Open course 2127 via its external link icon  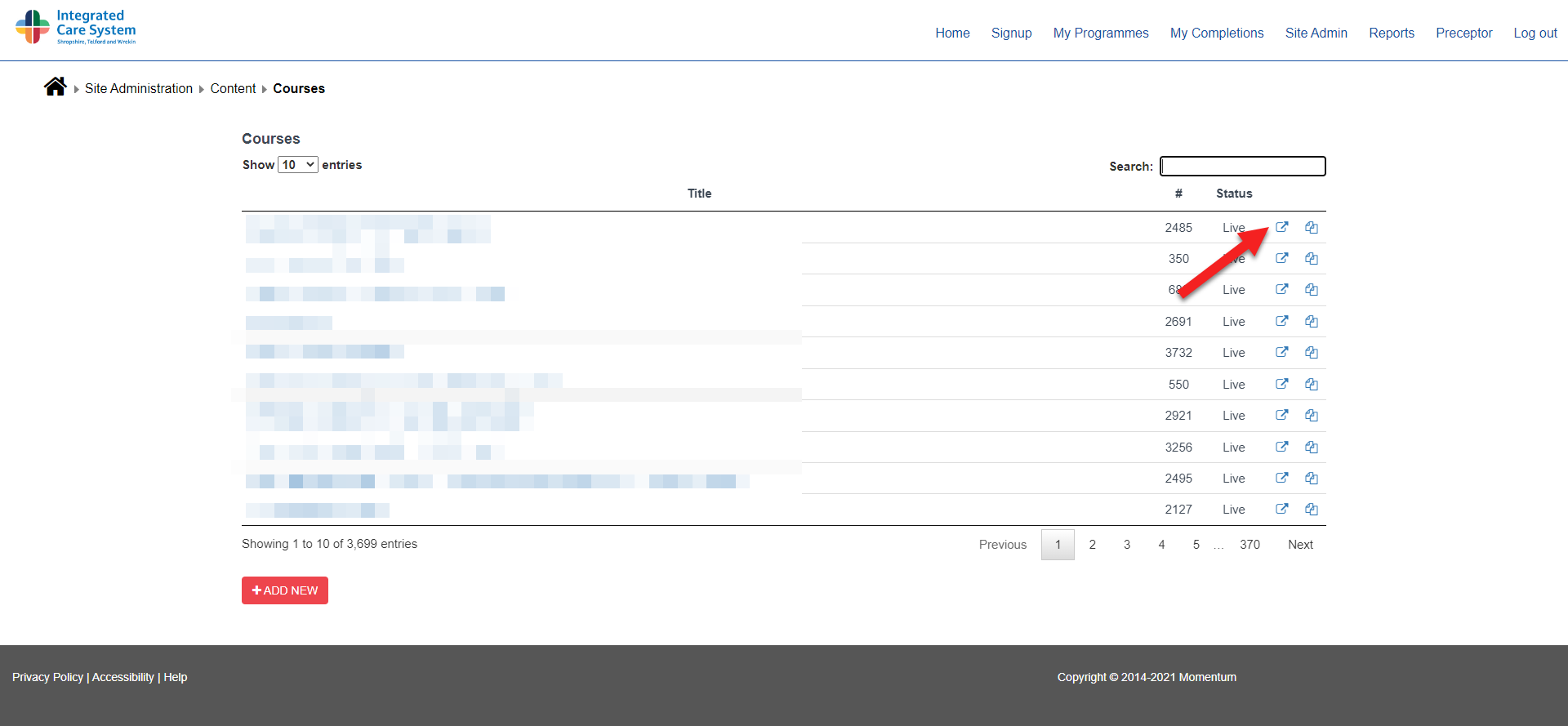(x=1282, y=509)
